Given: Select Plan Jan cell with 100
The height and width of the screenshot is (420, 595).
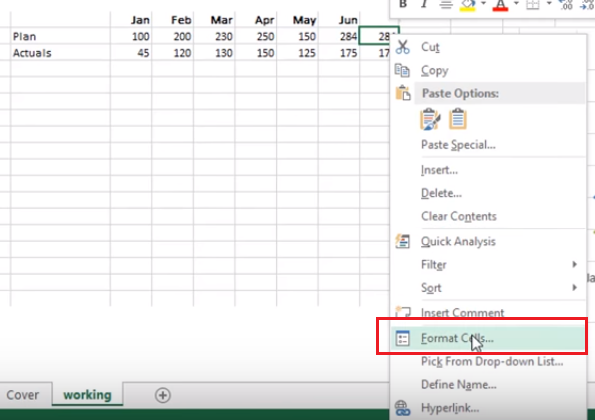Looking at the screenshot, I should click(x=131, y=36).
